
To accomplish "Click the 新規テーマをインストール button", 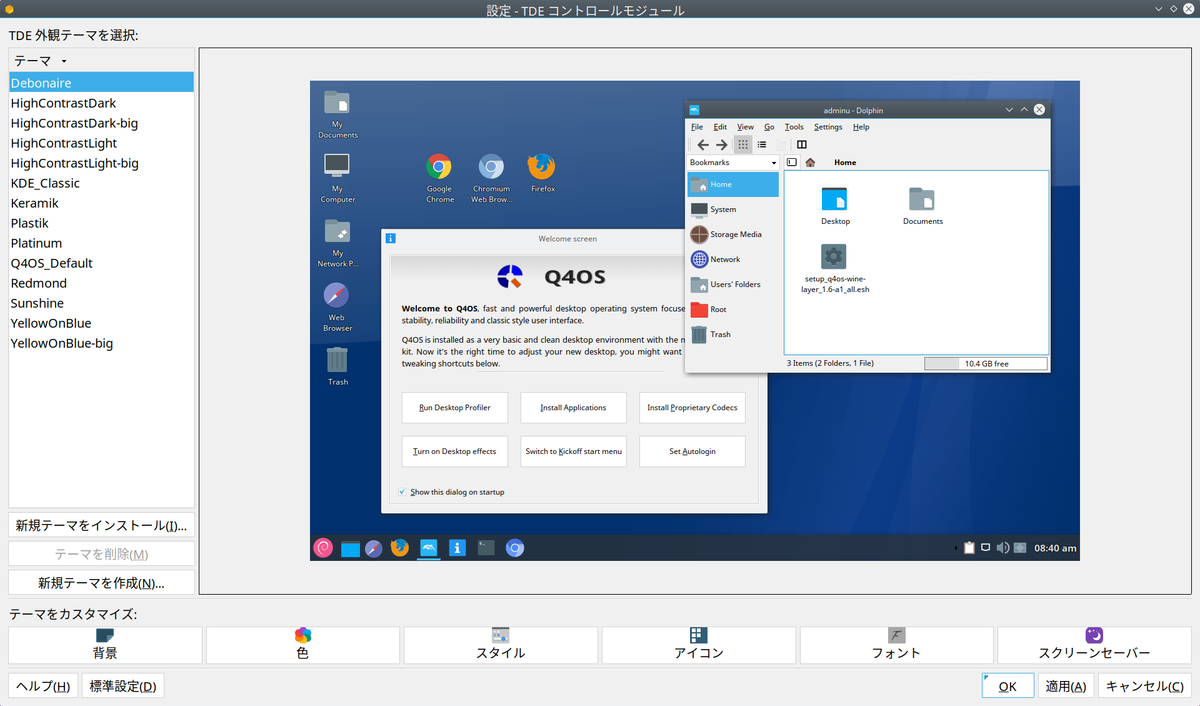I will pyautogui.click(x=100, y=524).
